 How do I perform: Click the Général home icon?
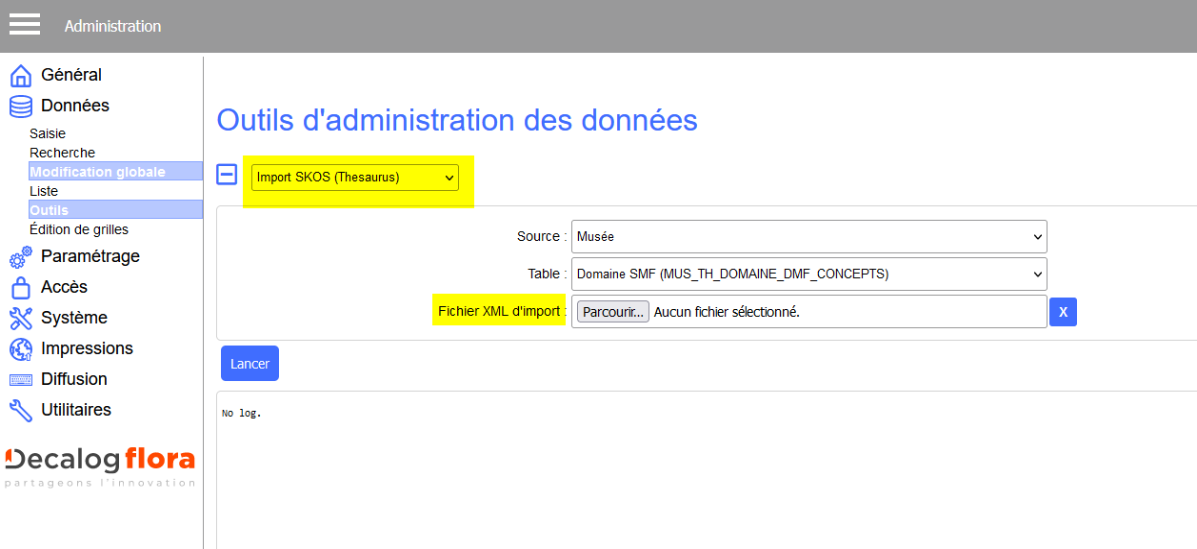pyautogui.click(x=21, y=76)
